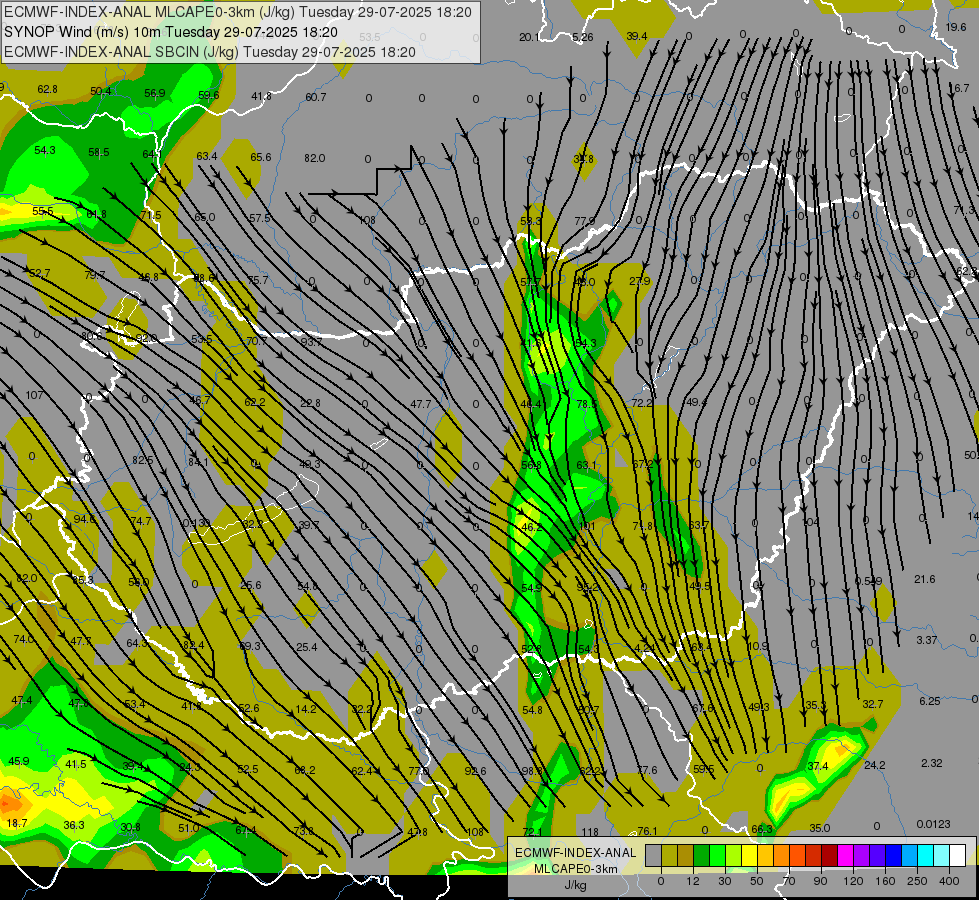Click the map value 92.0
This screenshot has height=900, width=979.
click(x=147, y=339)
